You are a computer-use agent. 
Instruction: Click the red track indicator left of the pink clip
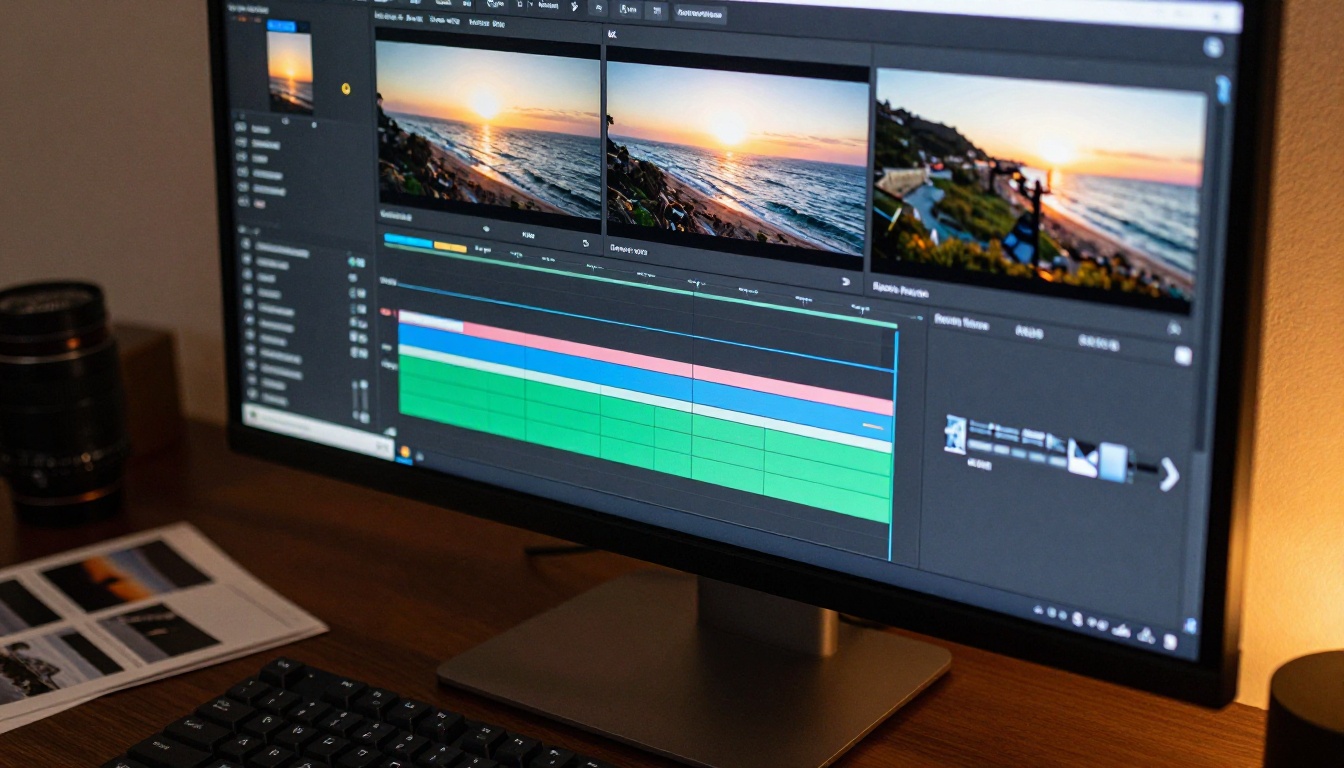[x=386, y=313]
